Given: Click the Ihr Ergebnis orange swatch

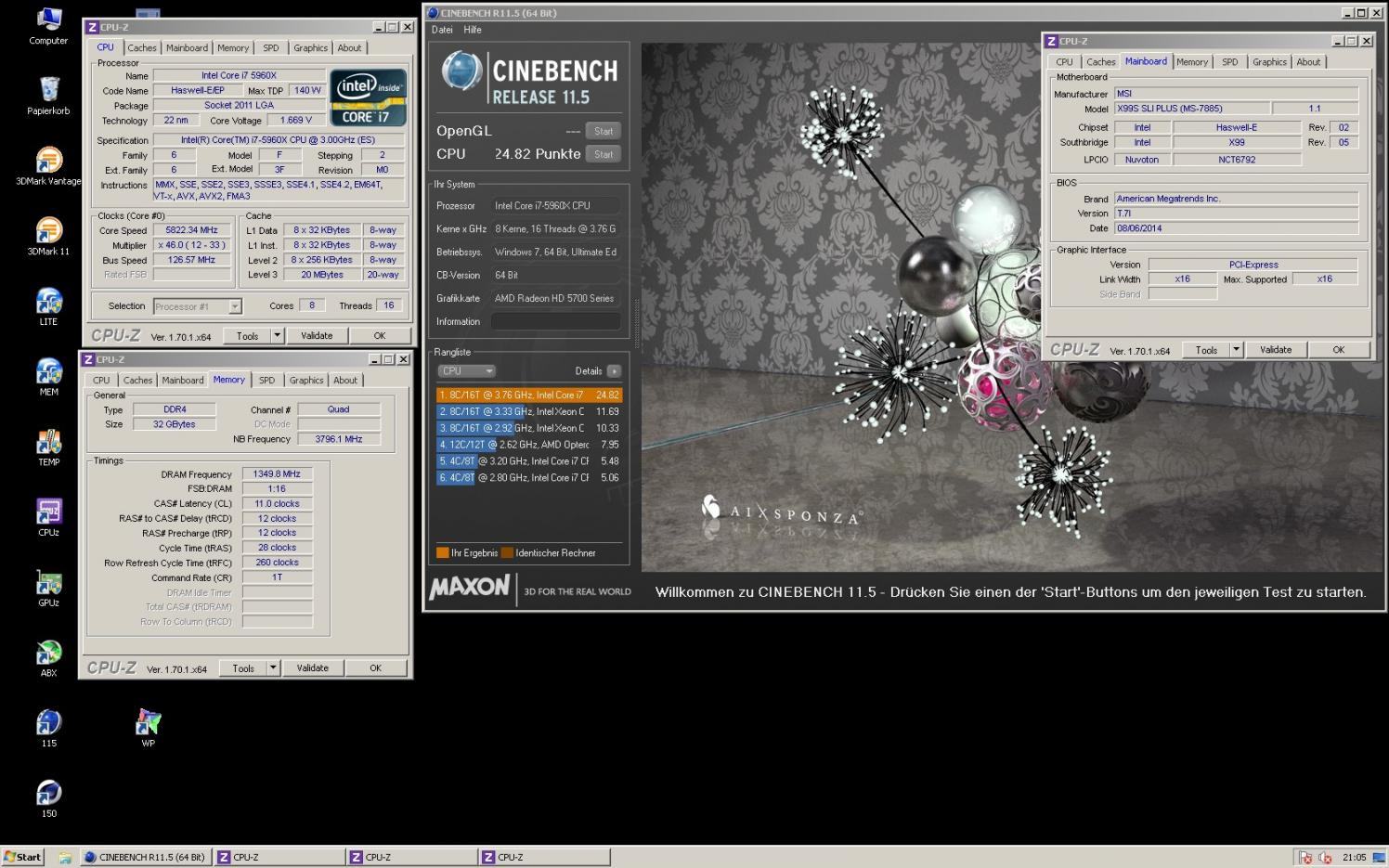Looking at the screenshot, I should [442, 552].
